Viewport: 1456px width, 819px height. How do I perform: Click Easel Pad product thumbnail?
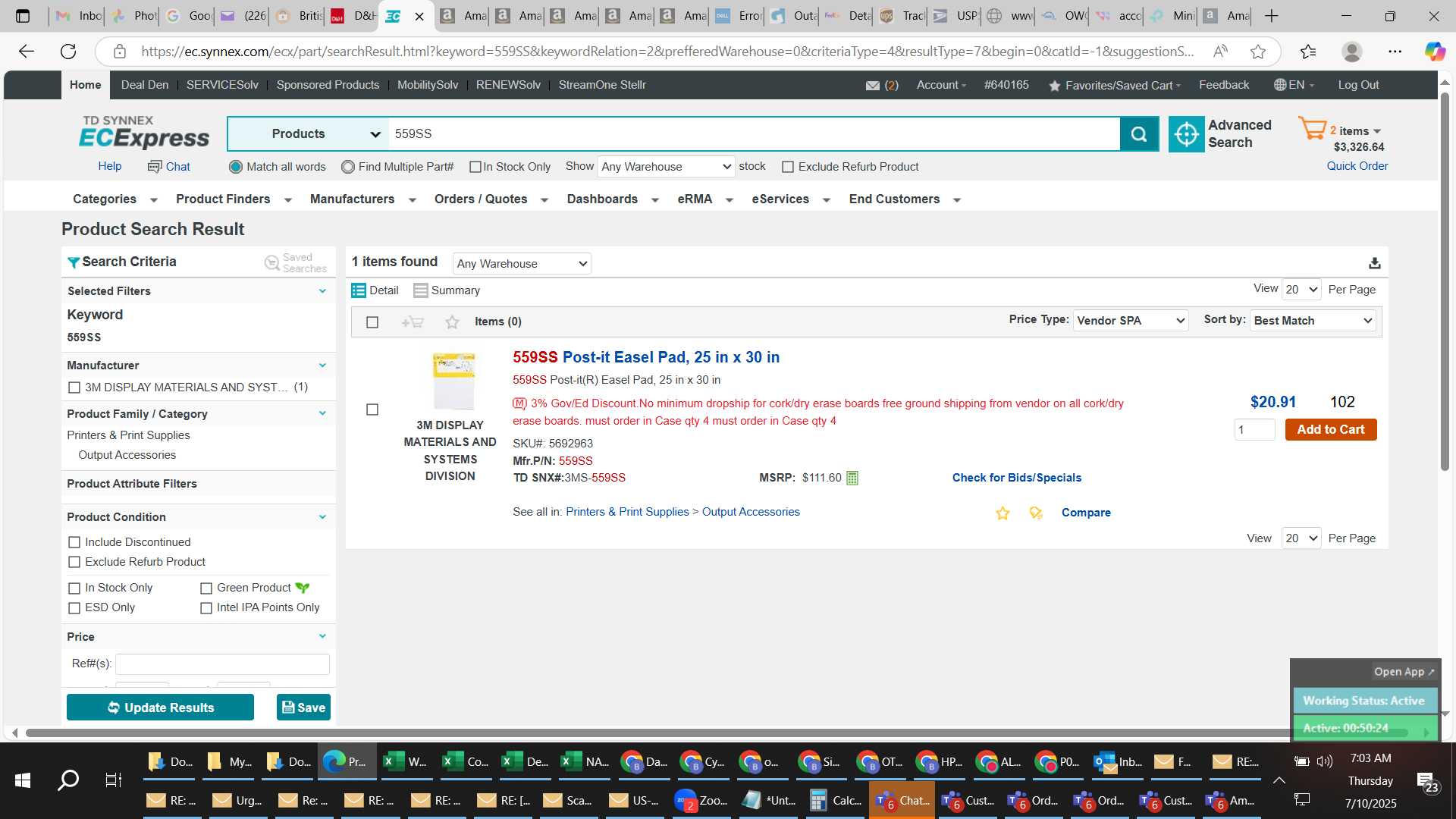[453, 381]
